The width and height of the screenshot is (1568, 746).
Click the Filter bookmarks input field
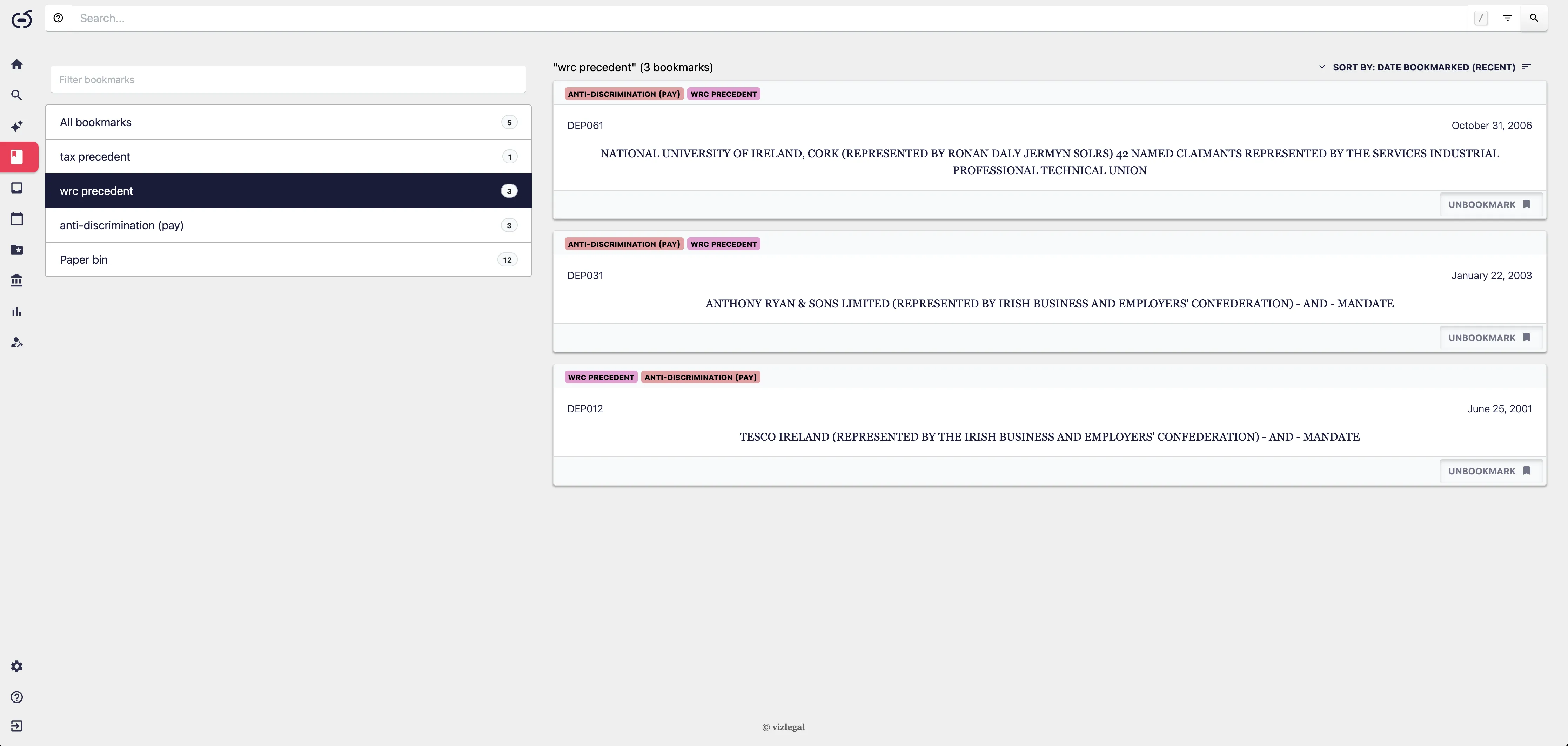click(289, 80)
